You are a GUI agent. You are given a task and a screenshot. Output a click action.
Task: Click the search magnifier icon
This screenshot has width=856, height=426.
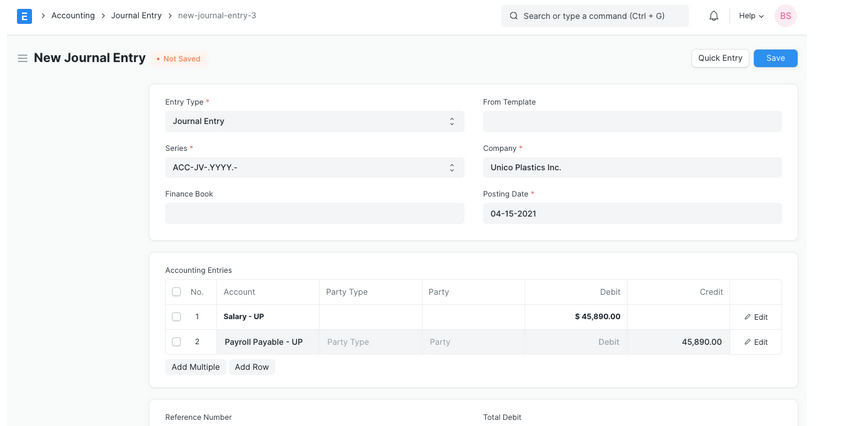coord(514,16)
